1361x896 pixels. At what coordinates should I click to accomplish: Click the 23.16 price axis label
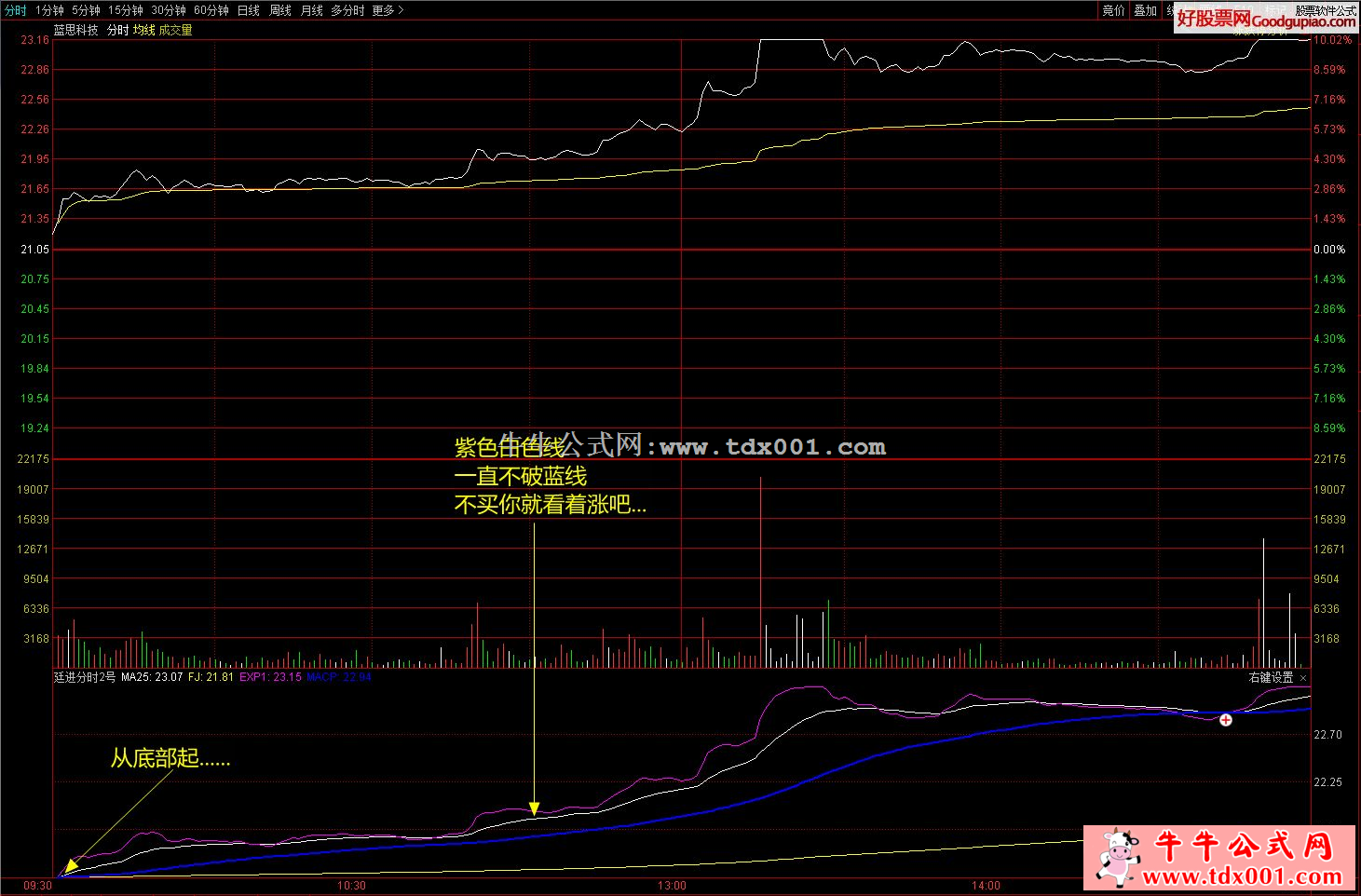[35, 40]
